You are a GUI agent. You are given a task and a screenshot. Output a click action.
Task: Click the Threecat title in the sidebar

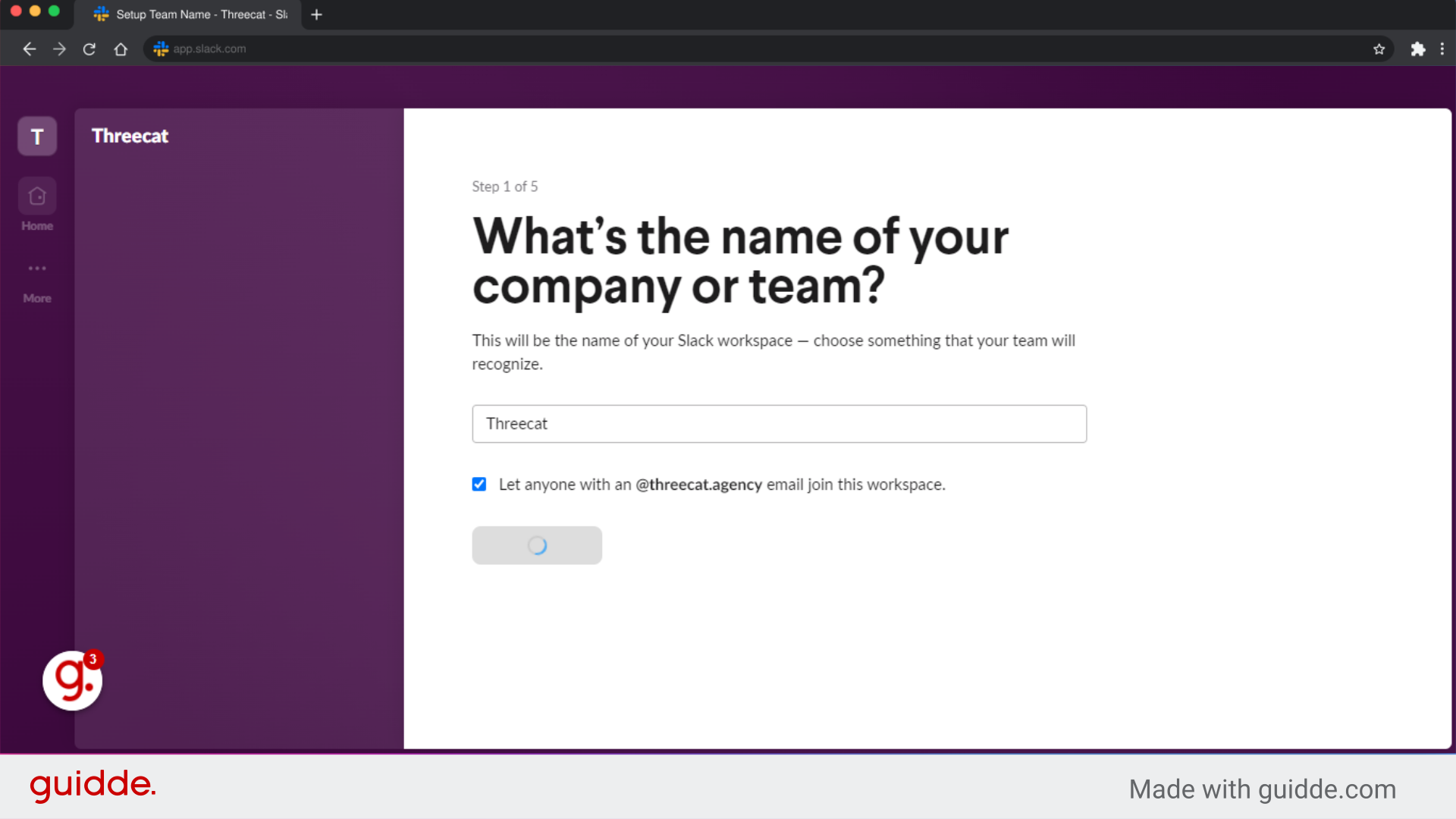click(130, 136)
